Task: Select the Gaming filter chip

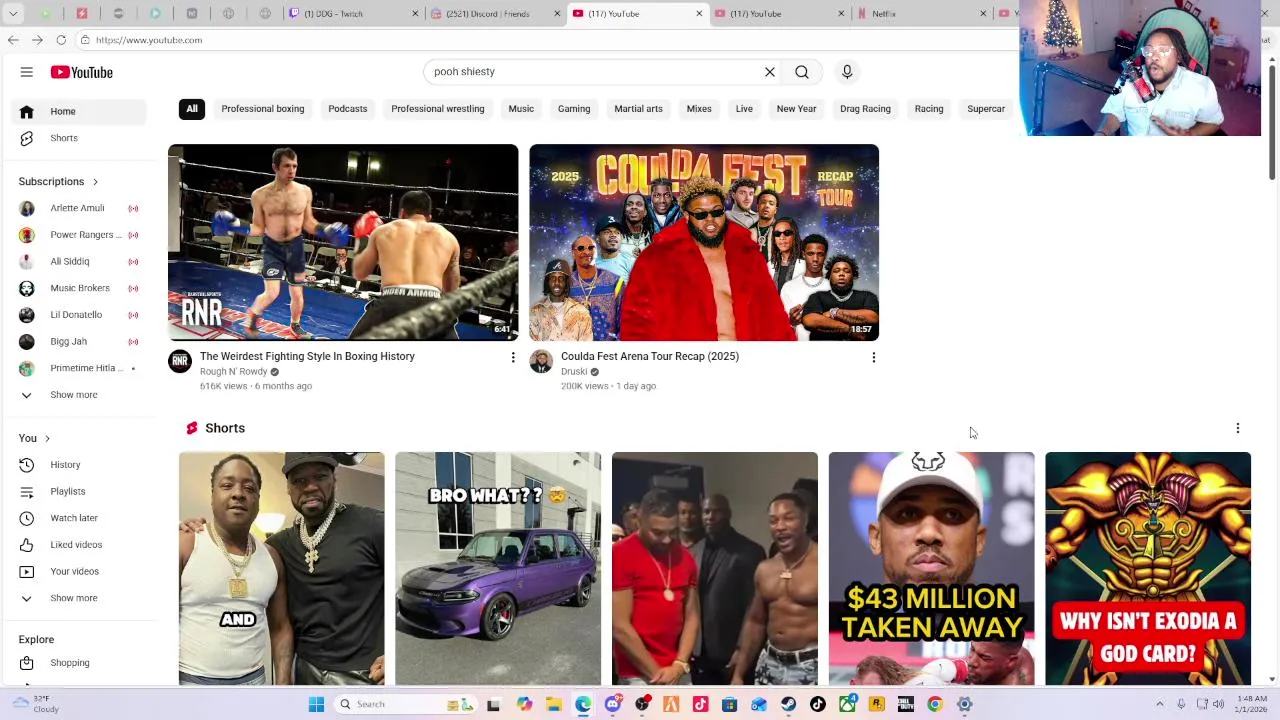Action: [574, 109]
